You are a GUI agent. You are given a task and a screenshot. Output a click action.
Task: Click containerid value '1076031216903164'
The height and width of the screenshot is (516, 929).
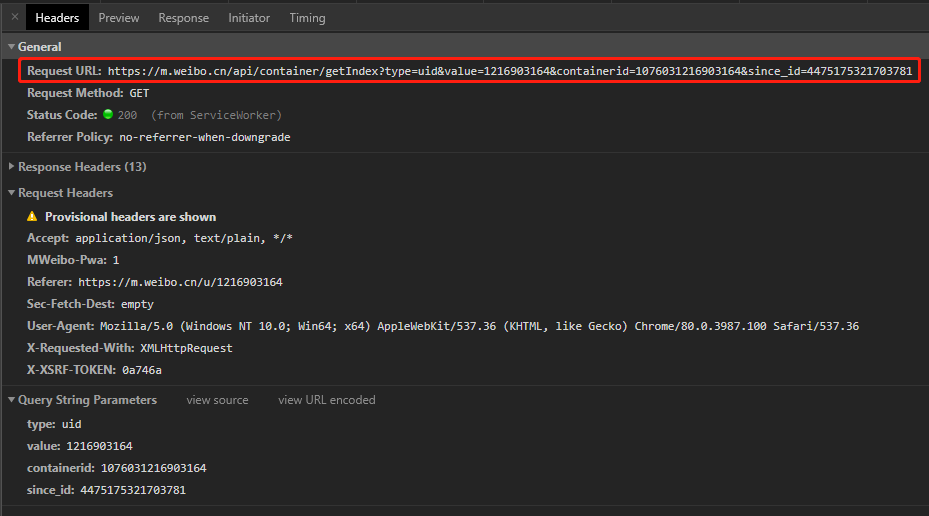coord(153,468)
